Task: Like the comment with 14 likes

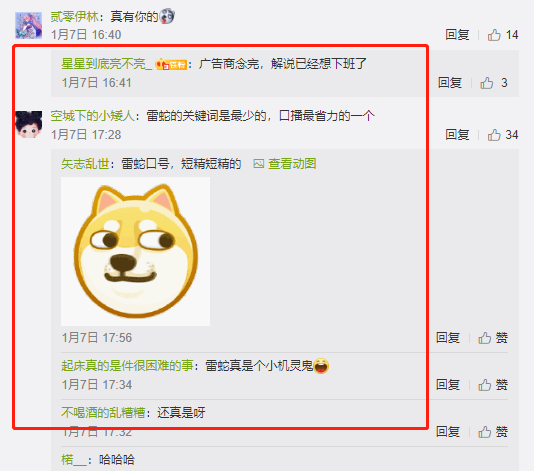Action: pos(502,35)
